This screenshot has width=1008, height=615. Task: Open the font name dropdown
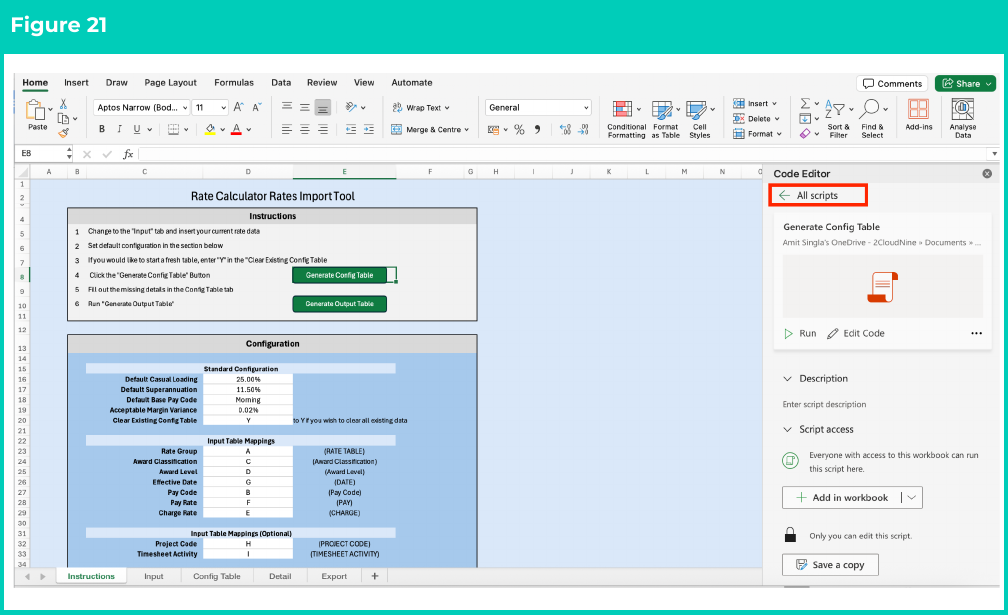184,108
